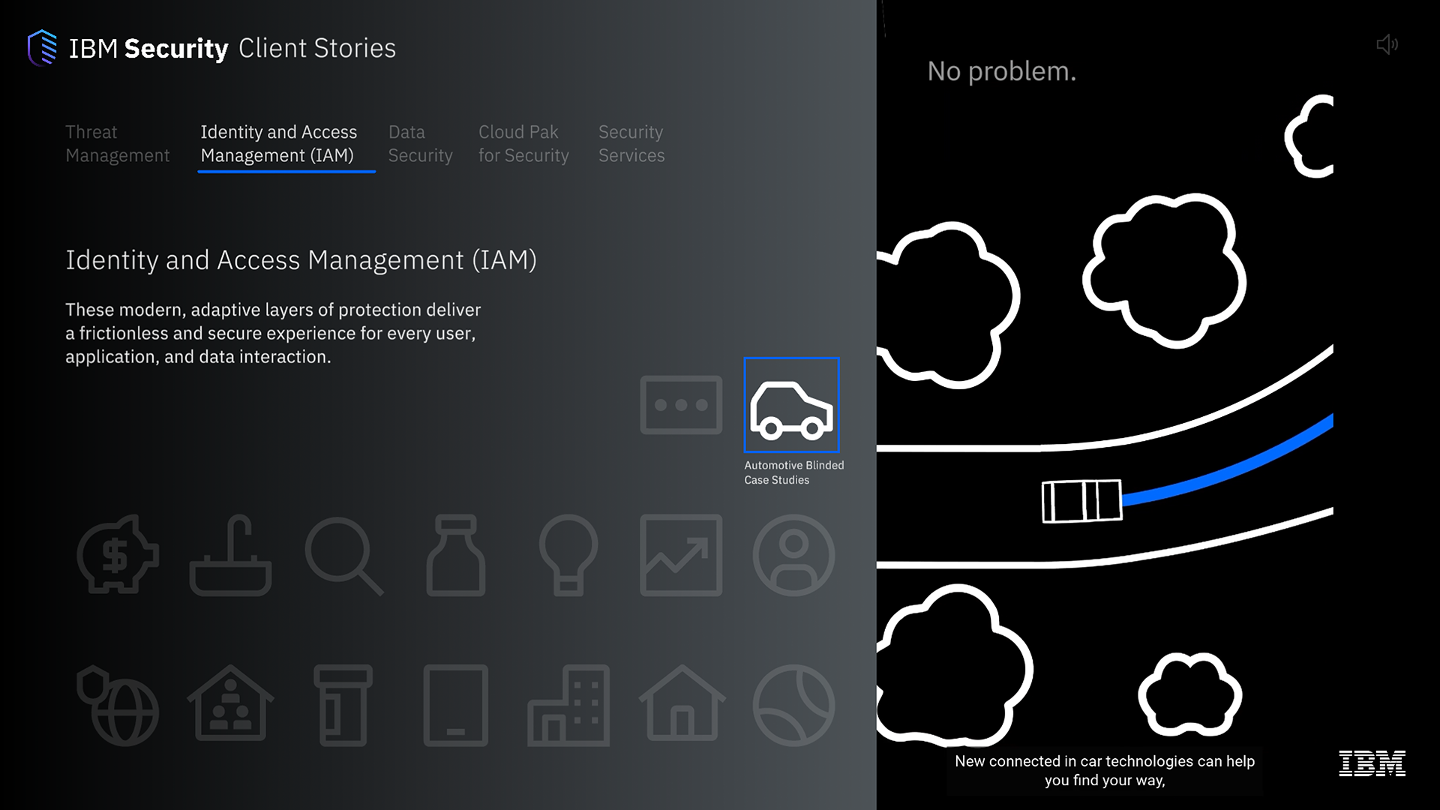Click the sink faucet icon
Screen dimensions: 1440x810
pyautogui.click(x=231, y=556)
